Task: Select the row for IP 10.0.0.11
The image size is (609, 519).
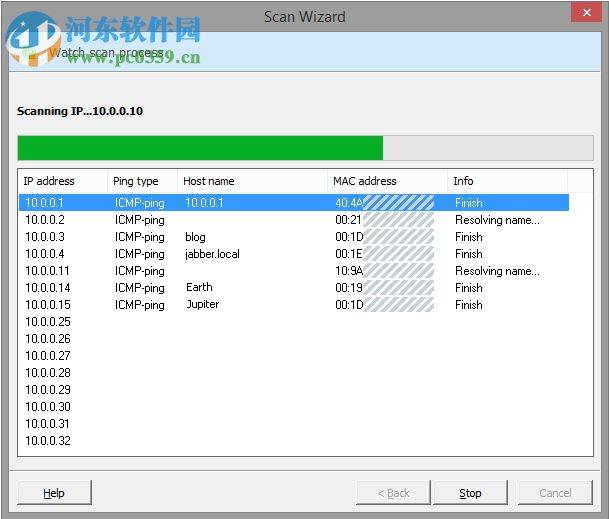Action: 294,271
